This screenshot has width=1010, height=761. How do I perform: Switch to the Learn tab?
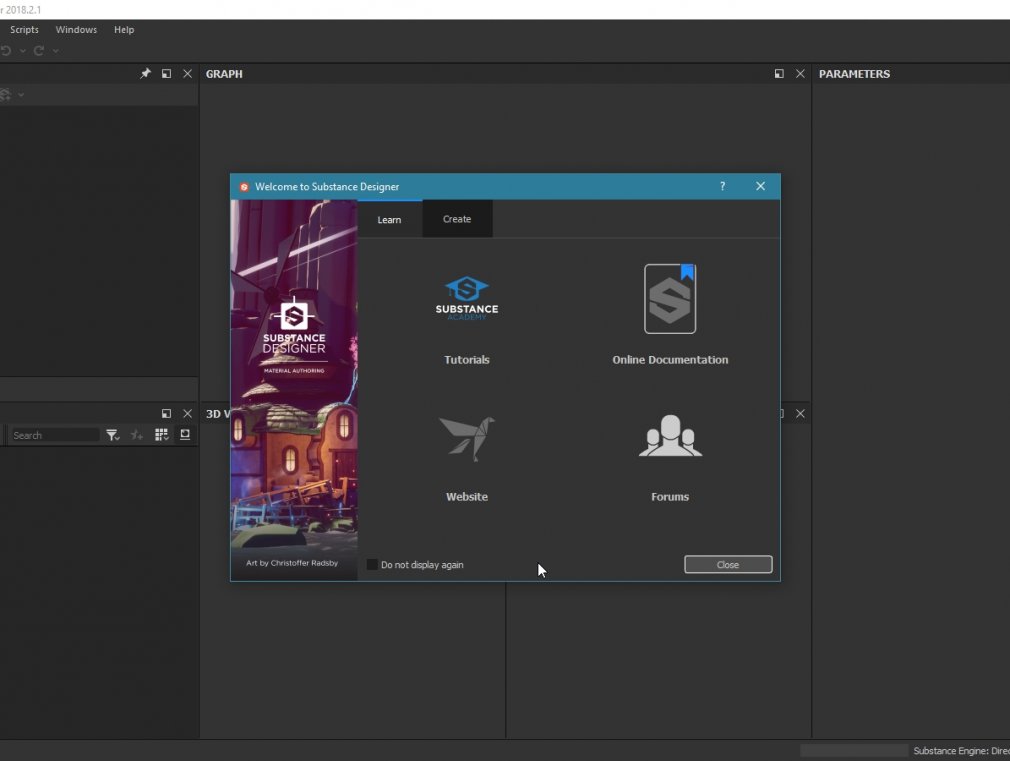(x=389, y=219)
